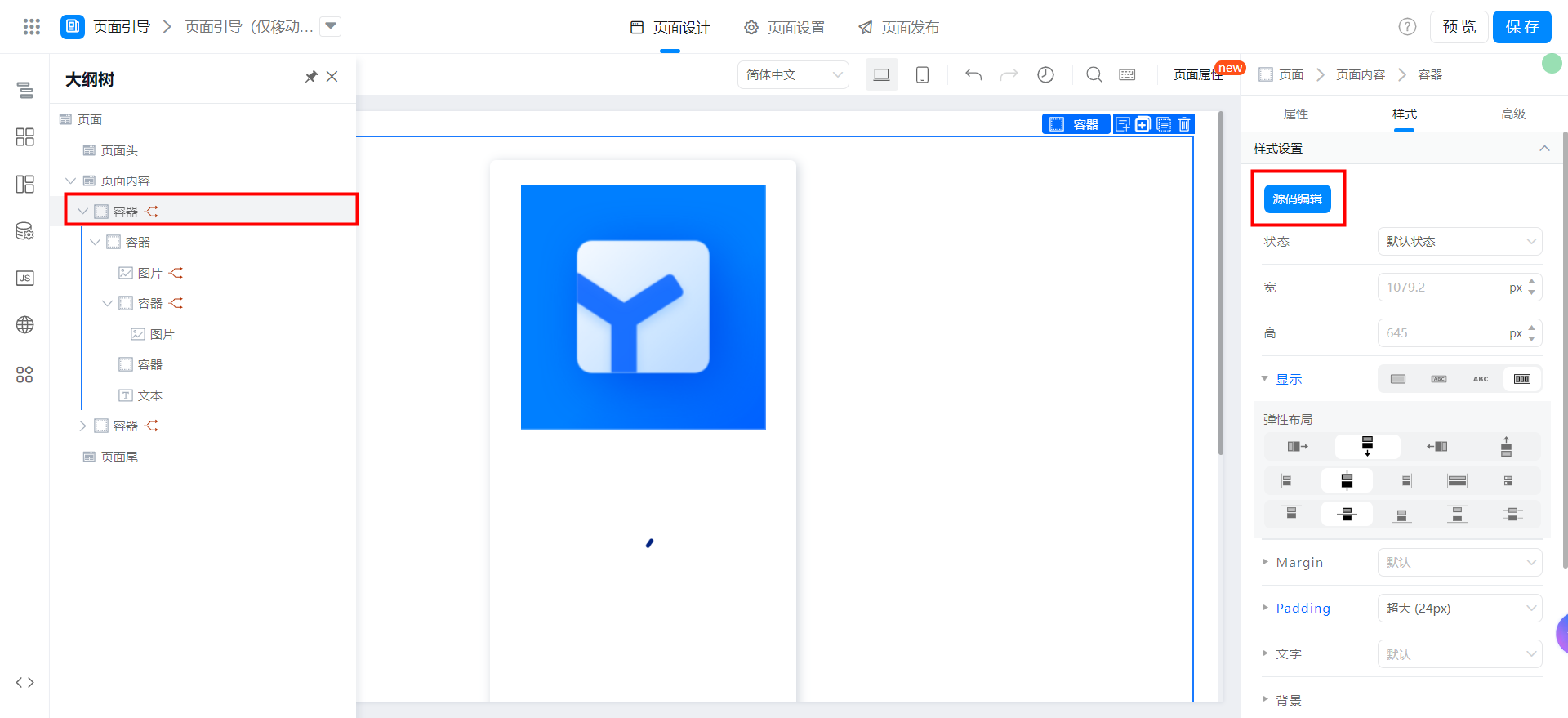Switch to desktop preview device
Image resolution: width=1568 pixels, height=718 pixels.
pyautogui.click(x=882, y=74)
